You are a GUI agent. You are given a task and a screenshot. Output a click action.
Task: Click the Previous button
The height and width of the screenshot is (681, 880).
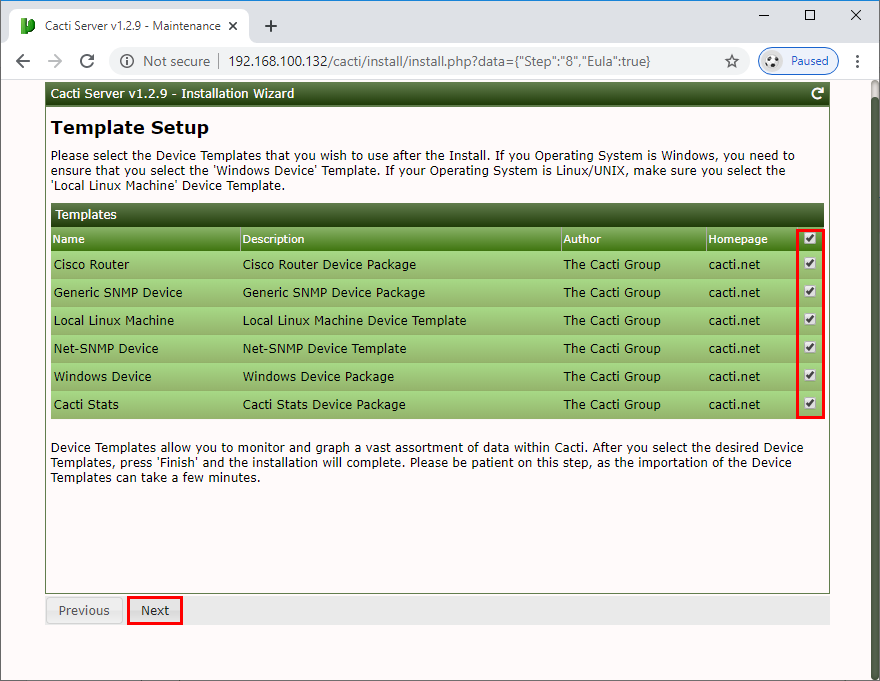click(x=84, y=610)
